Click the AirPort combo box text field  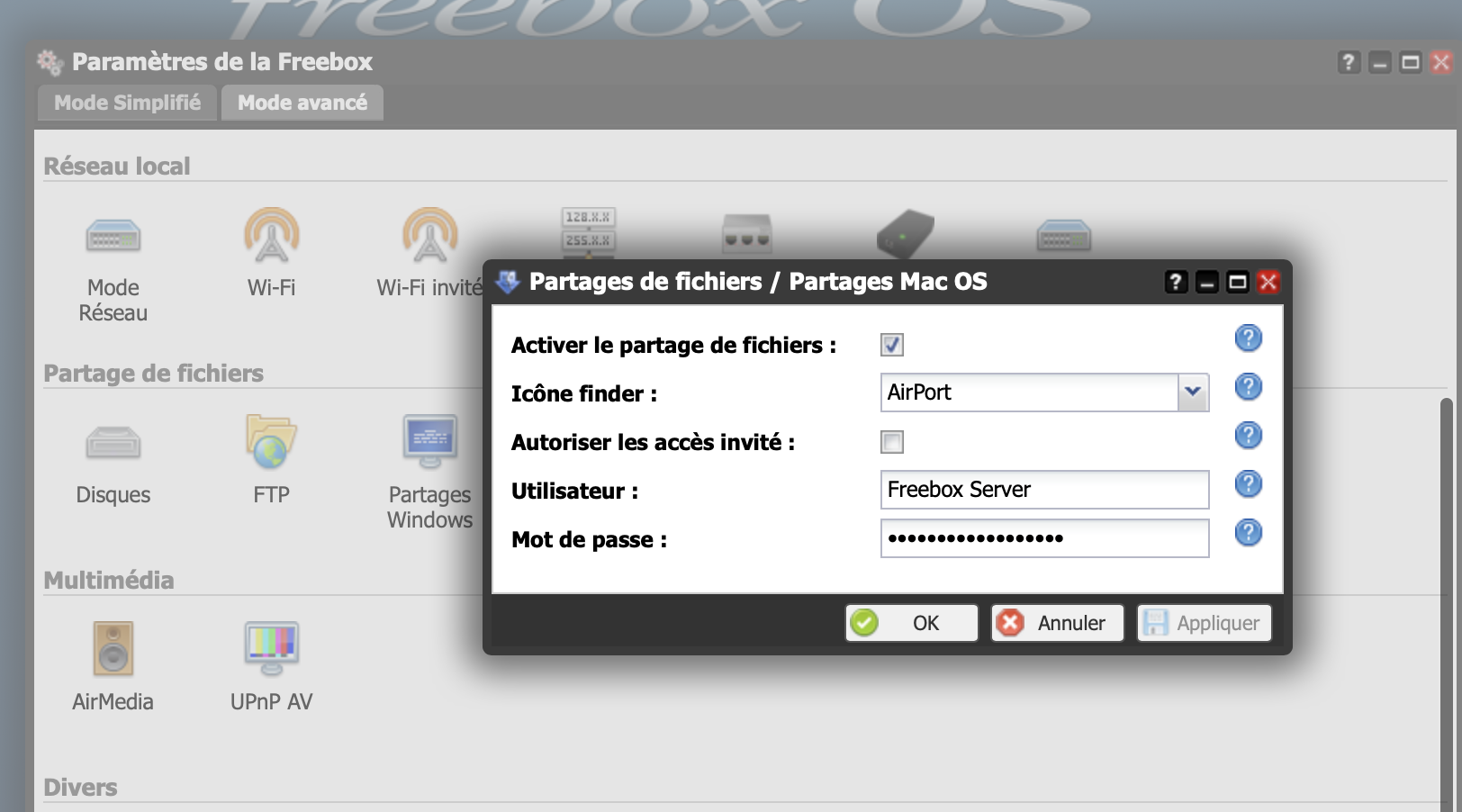coord(1029,392)
